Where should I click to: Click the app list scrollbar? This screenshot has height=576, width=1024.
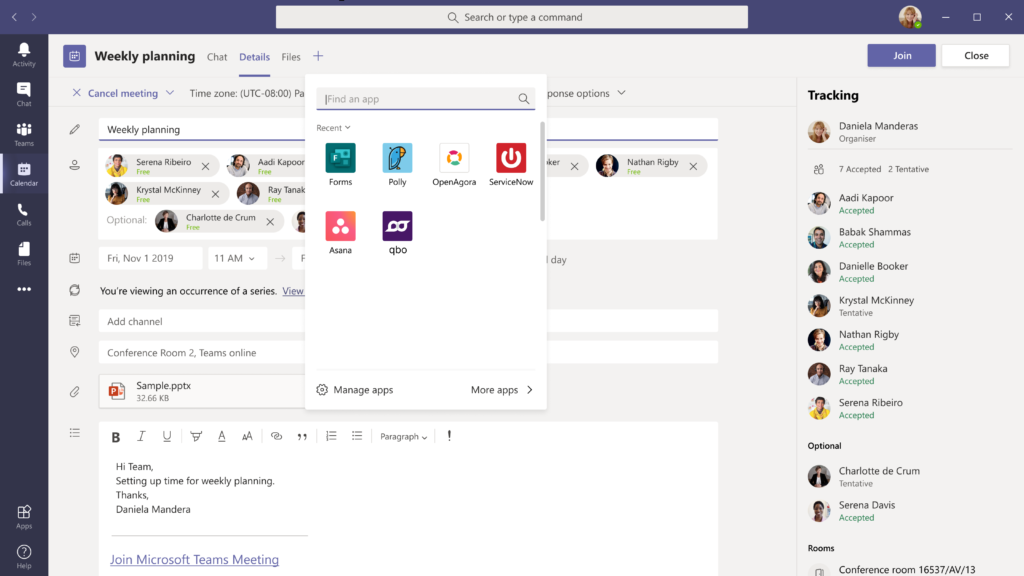543,170
